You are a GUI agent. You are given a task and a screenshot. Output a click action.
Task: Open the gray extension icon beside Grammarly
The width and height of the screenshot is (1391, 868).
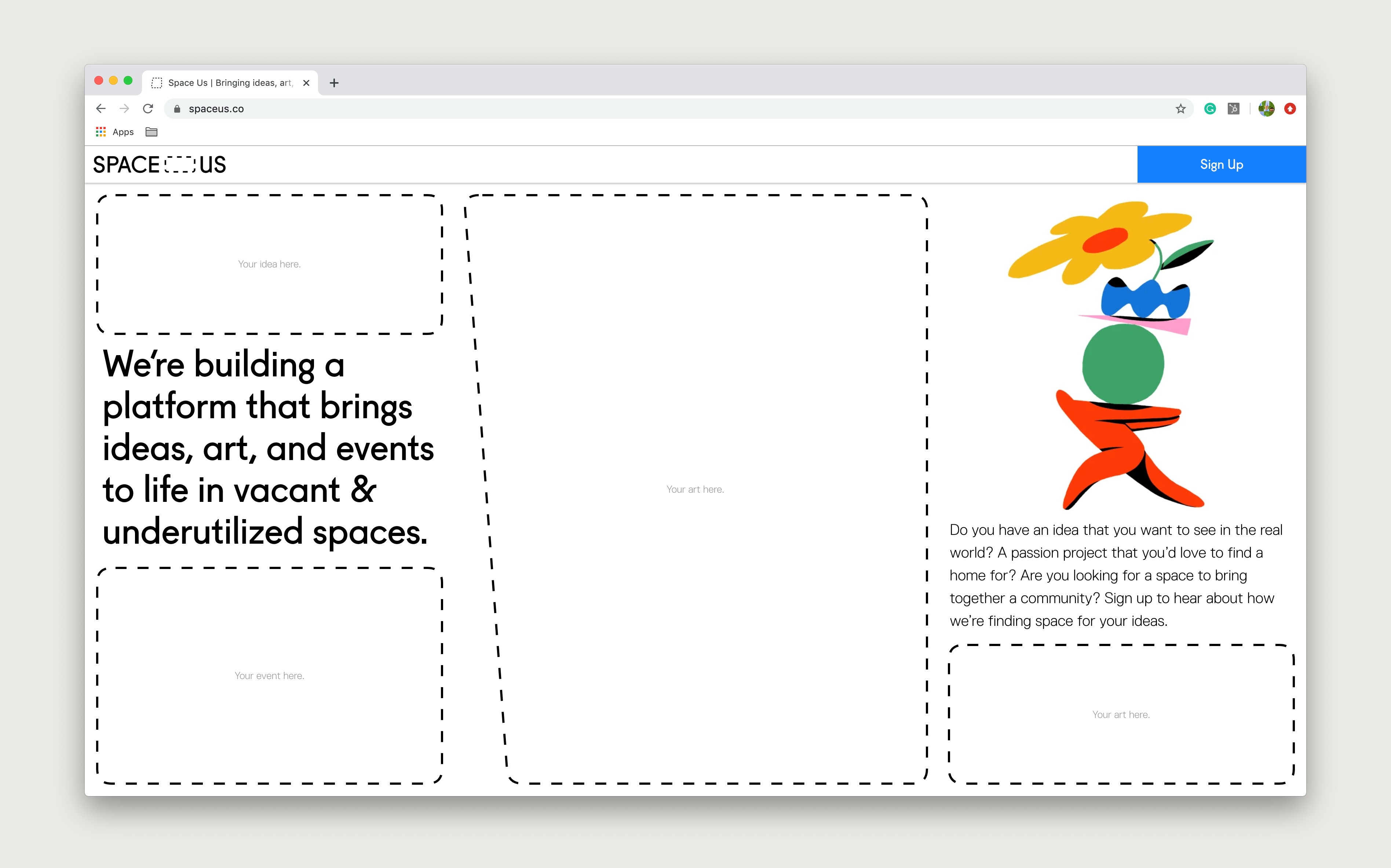(1234, 109)
